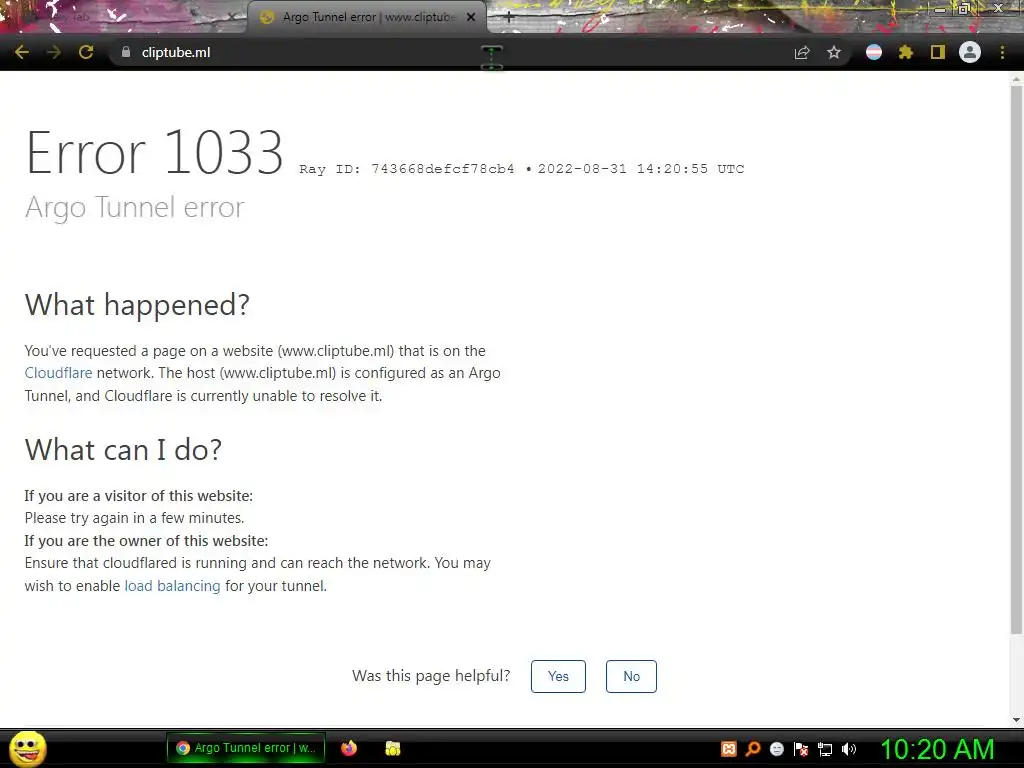Answer Yes to page helpful question

558,677
